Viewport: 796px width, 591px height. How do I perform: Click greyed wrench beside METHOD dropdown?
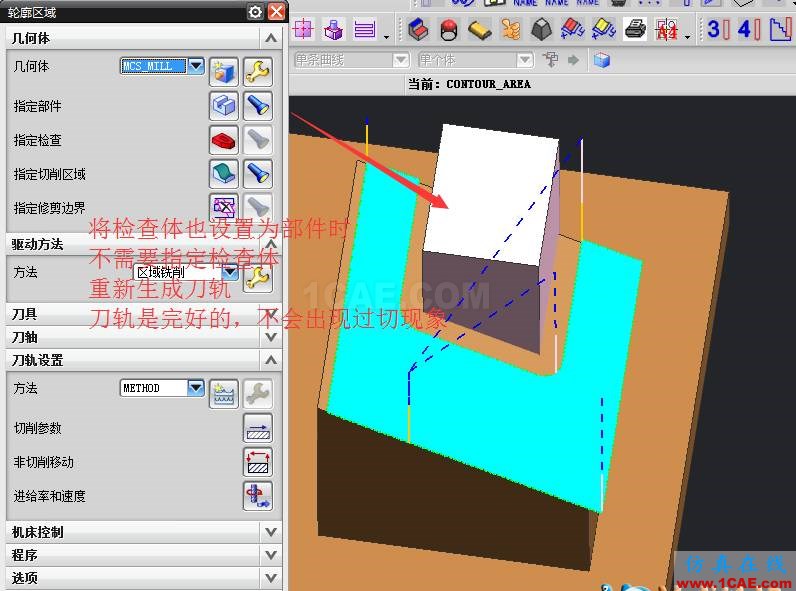coord(258,393)
